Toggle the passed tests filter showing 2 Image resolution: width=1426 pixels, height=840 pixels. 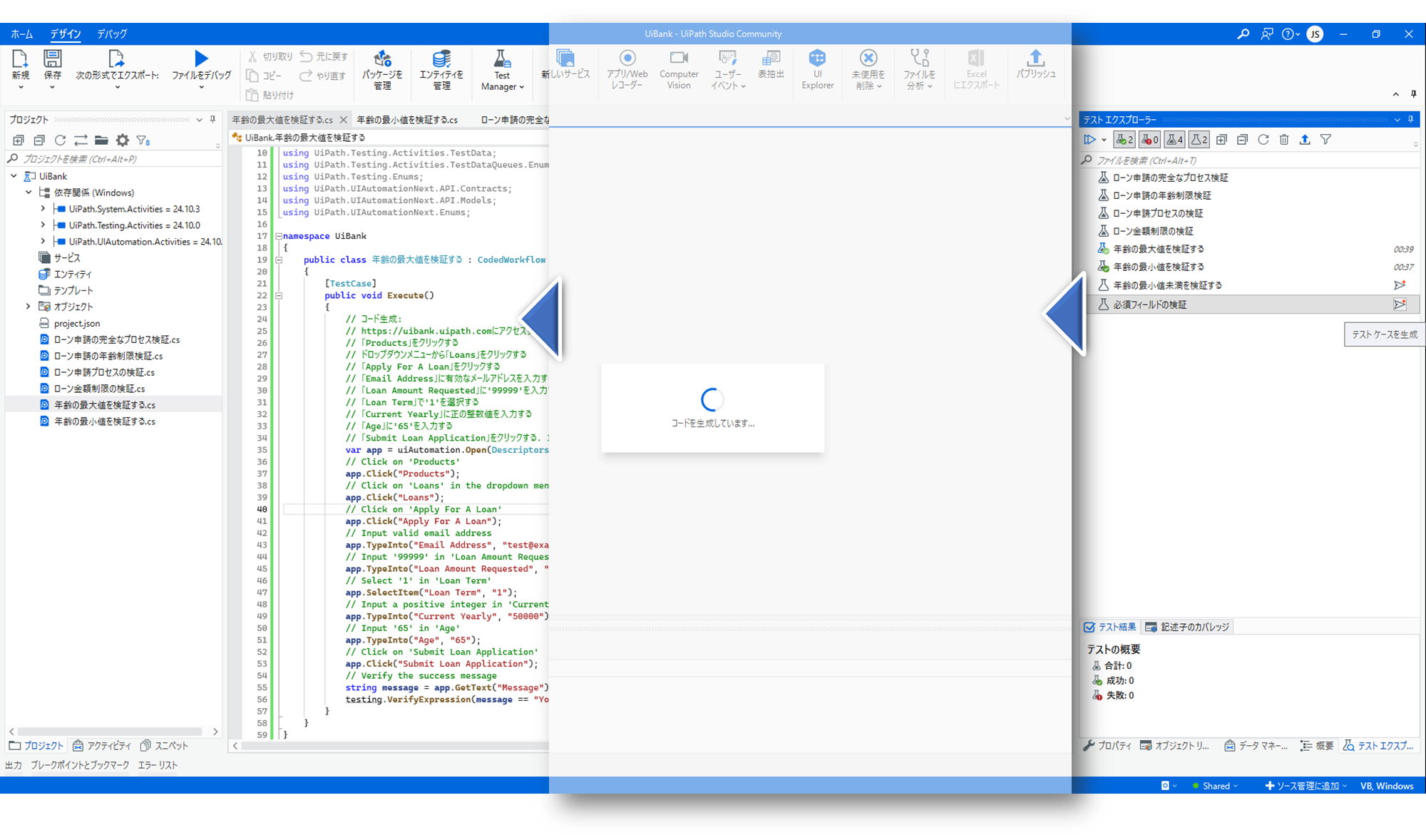(1124, 140)
